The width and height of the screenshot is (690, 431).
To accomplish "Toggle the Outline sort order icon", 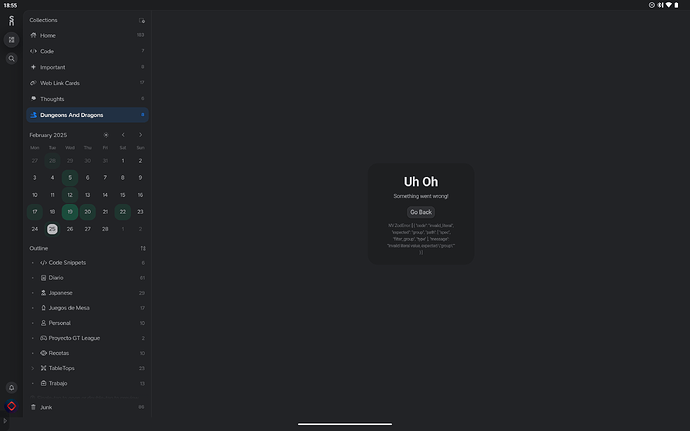I will pos(143,248).
